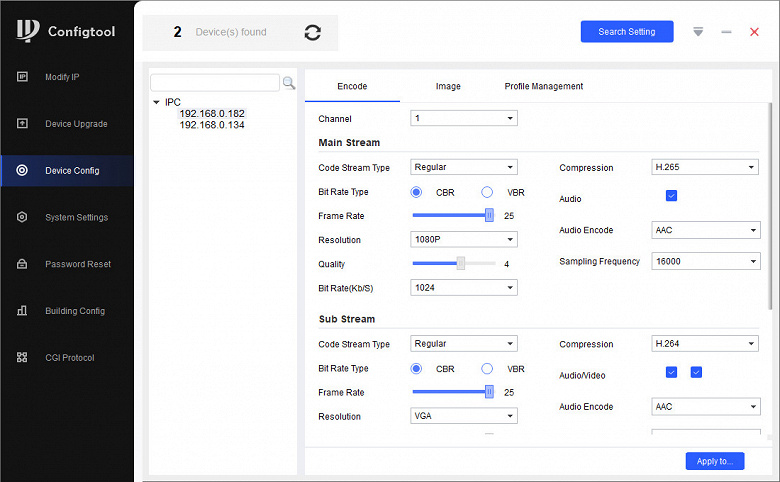
Task: Select the CGI Protocol icon
Action: click(22, 358)
